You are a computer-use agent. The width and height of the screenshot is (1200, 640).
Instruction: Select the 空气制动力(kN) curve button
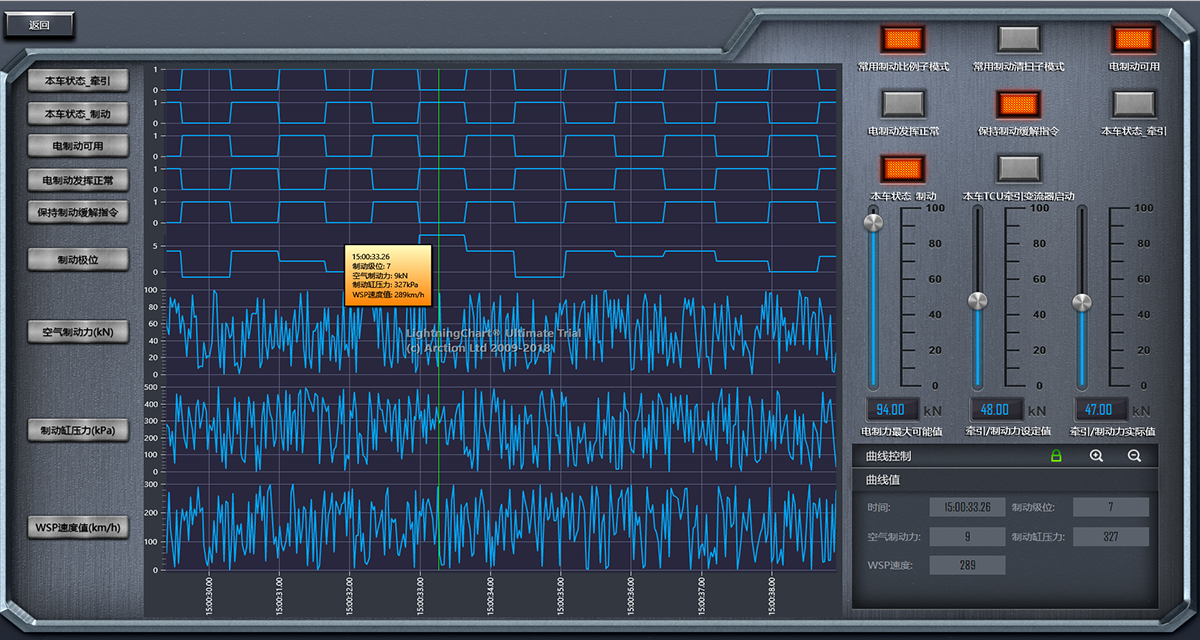click(x=79, y=332)
